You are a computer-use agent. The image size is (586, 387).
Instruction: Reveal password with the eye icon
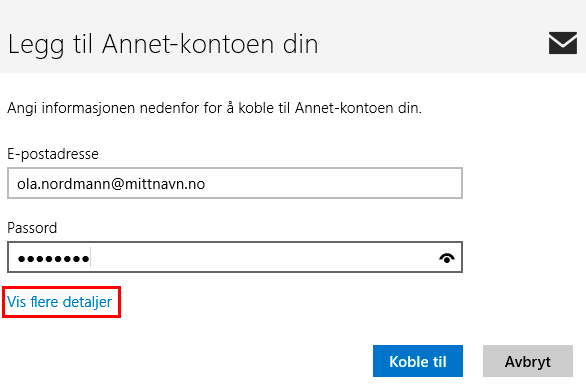(x=447, y=258)
